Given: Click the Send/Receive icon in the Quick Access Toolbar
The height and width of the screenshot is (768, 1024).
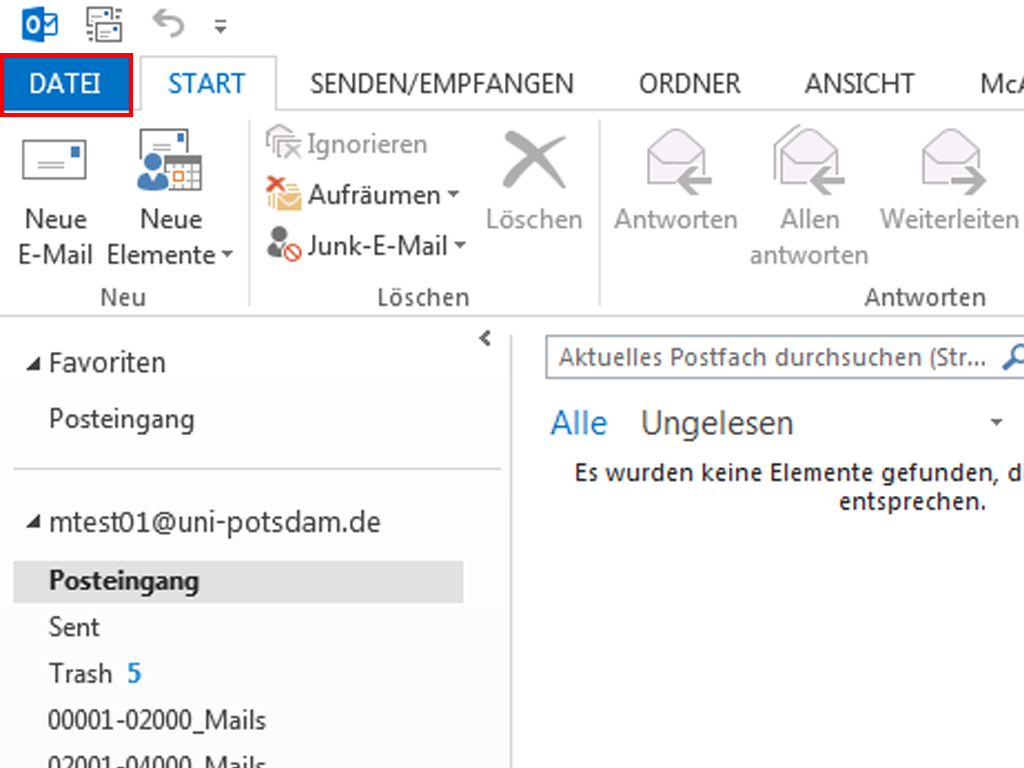Looking at the screenshot, I should pos(105,22).
